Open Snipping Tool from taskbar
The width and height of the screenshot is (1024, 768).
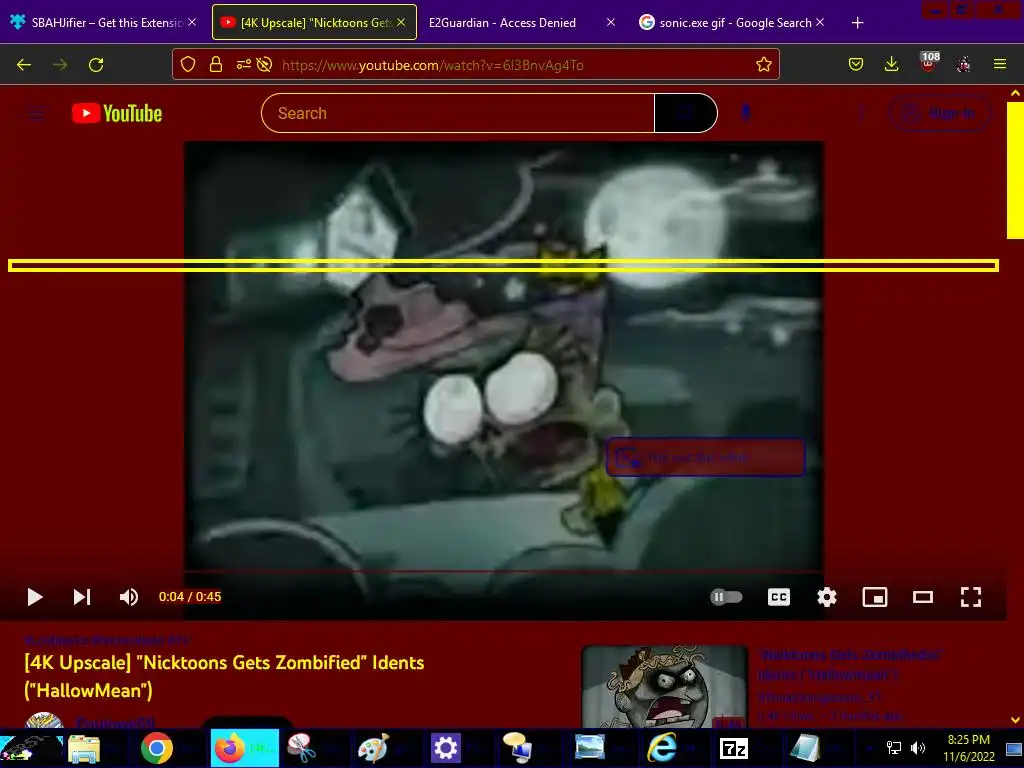[301, 748]
